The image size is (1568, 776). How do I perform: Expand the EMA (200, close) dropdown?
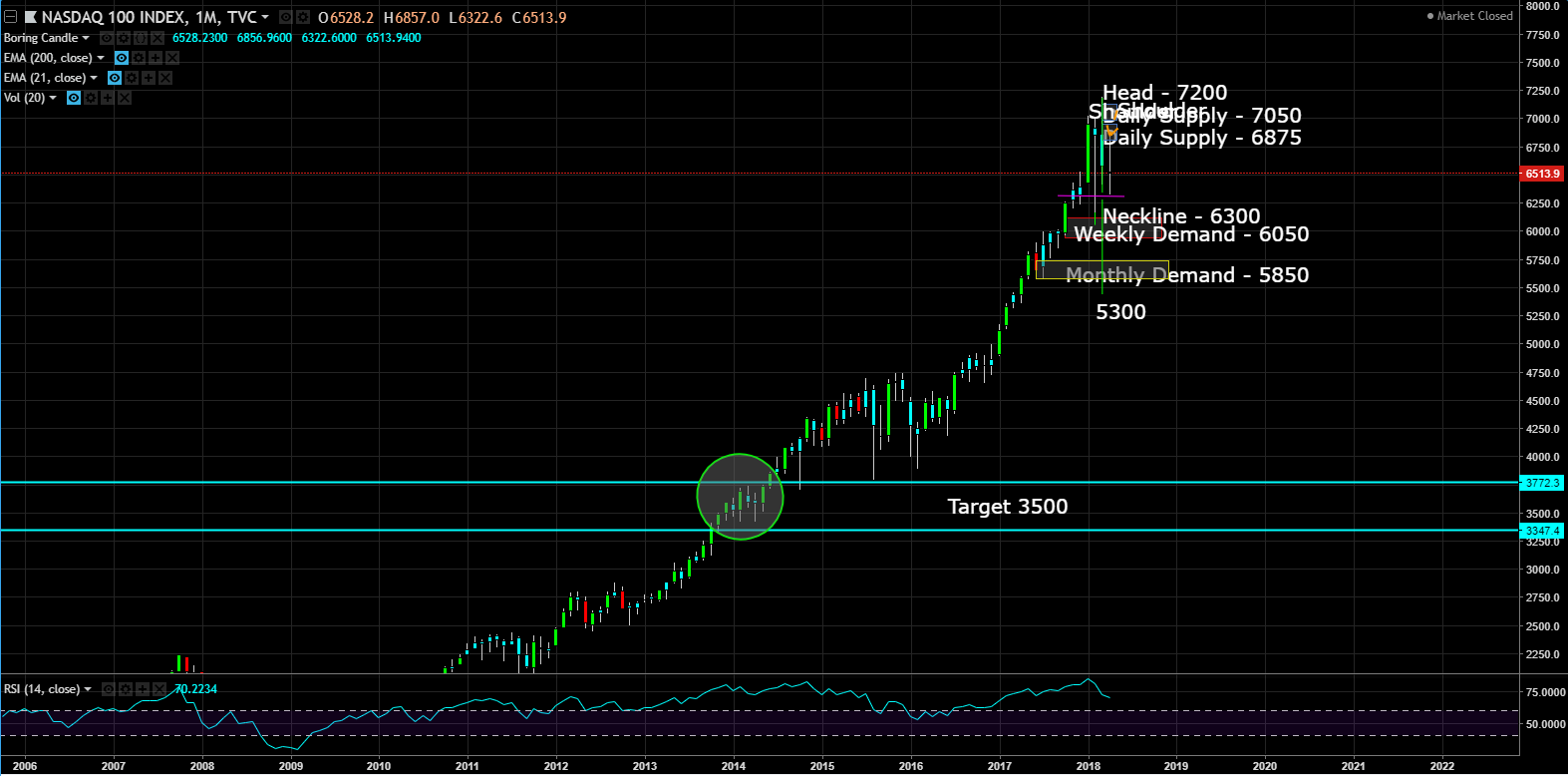coord(101,58)
